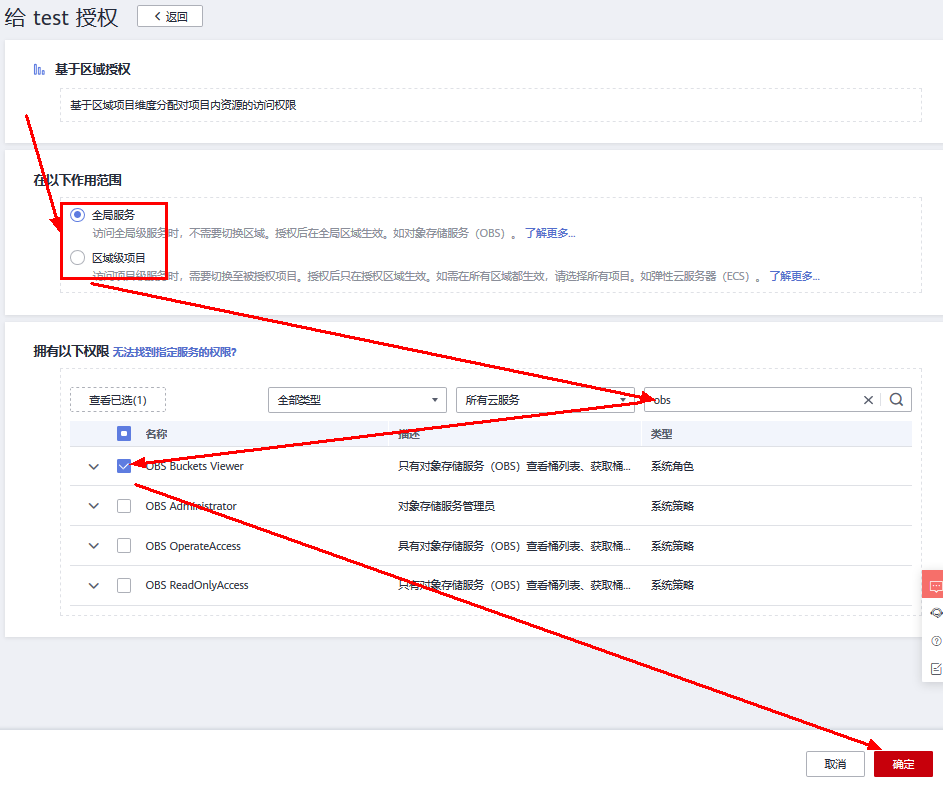
Task: Check the OBS ReadOnlyAccess checkbox
Action: (124, 585)
